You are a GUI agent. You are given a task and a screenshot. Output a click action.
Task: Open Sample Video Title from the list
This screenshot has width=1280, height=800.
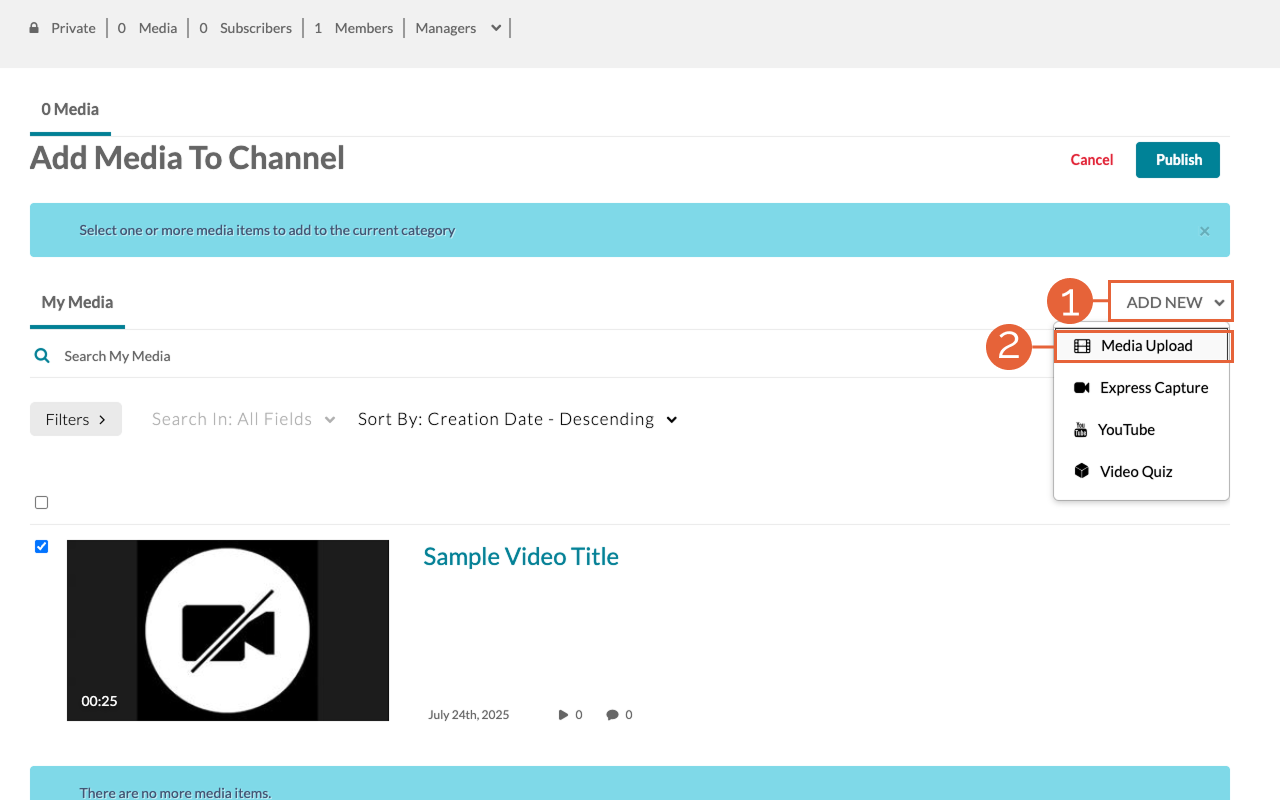(521, 556)
